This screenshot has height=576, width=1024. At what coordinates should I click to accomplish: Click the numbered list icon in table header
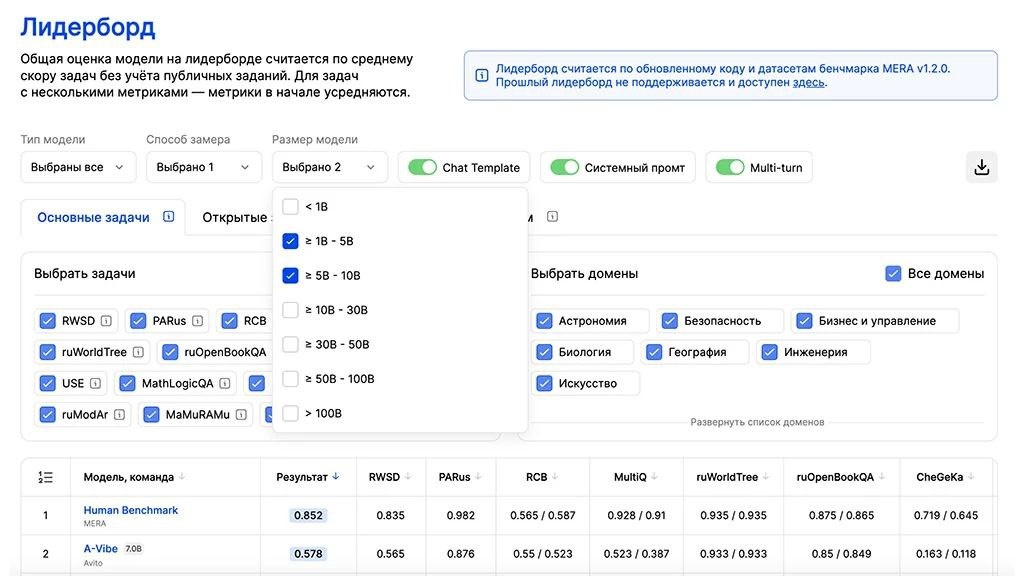(45, 477)
